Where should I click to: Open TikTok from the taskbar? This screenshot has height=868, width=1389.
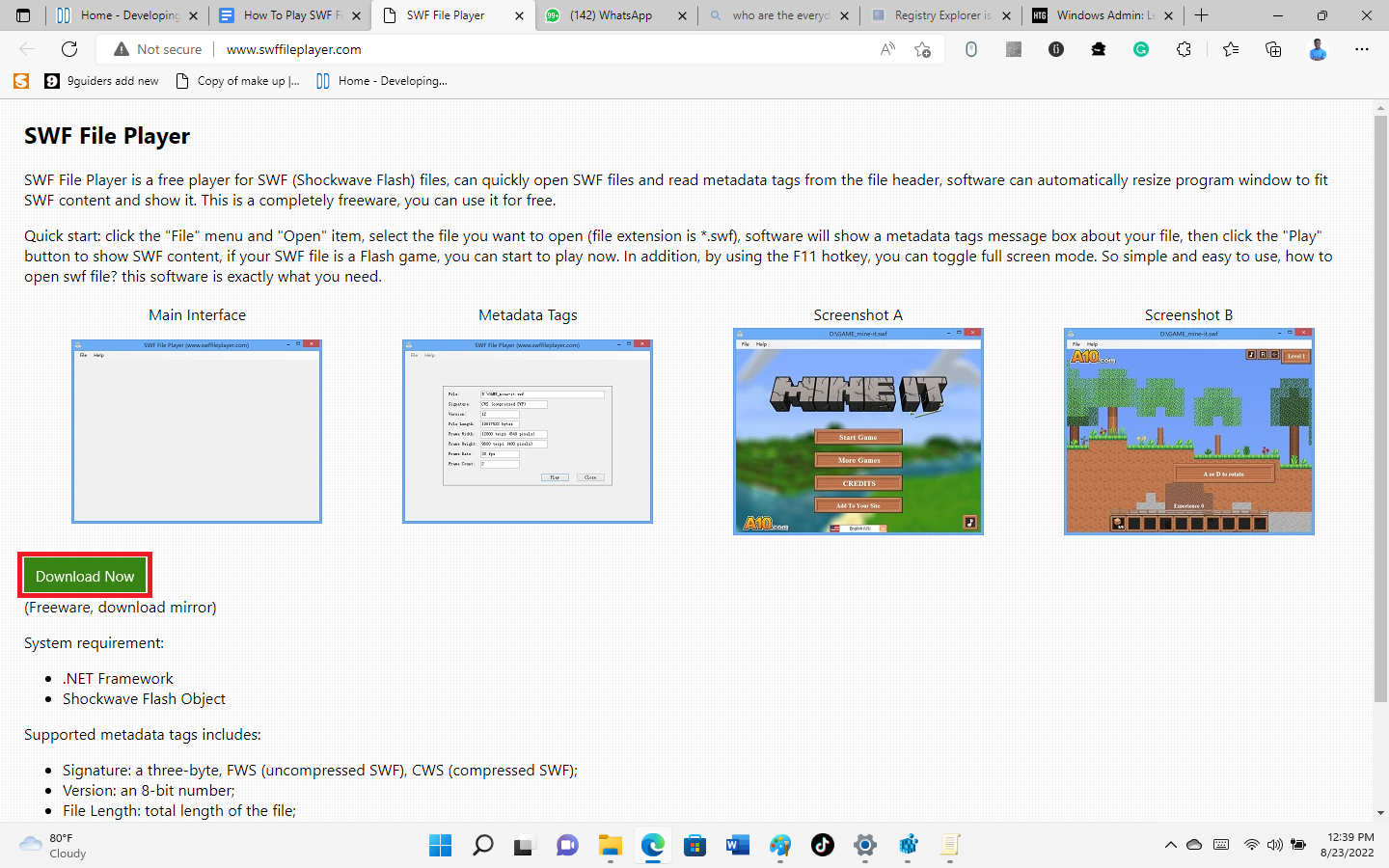point(823,846)
